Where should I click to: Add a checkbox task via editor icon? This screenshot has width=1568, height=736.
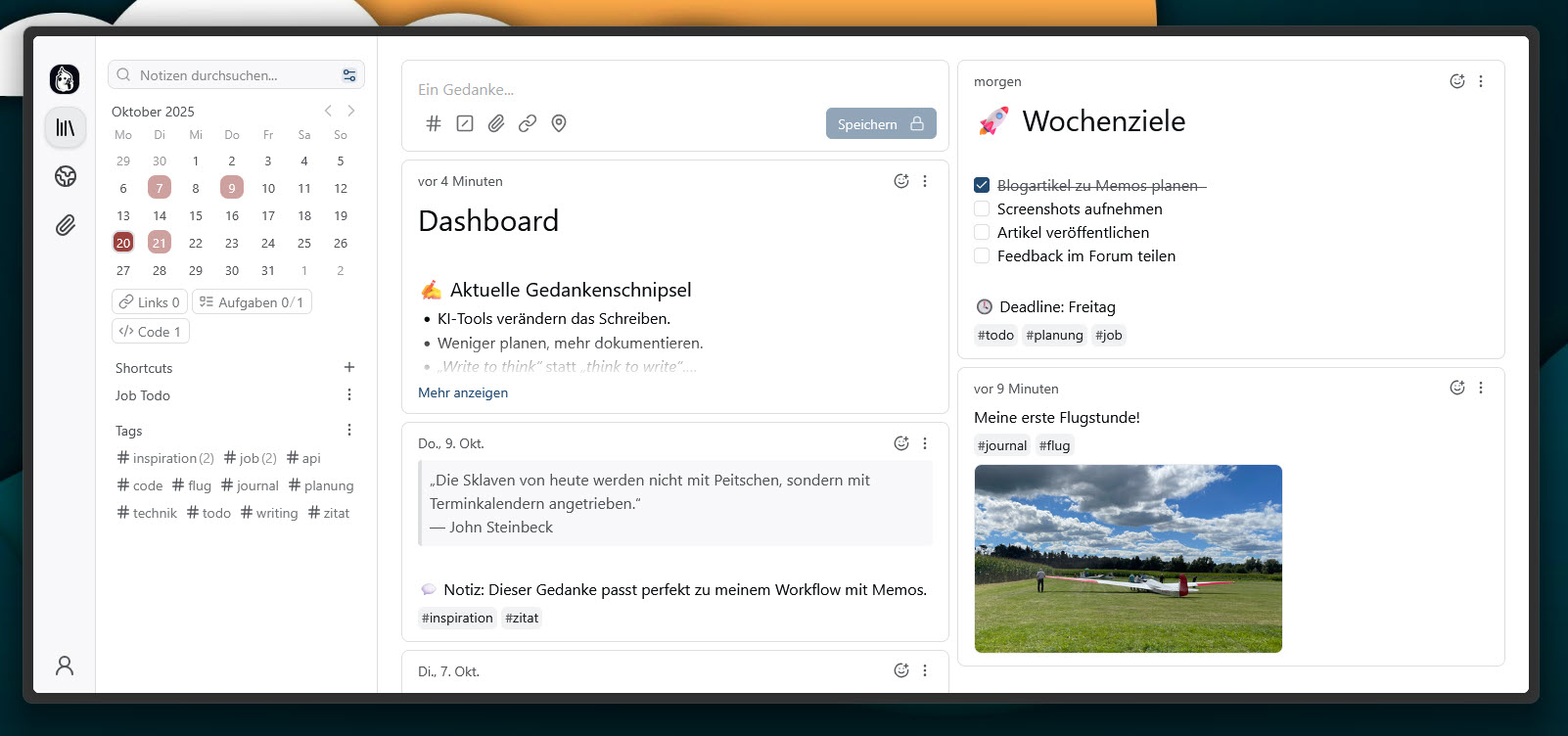click(465, 123)
